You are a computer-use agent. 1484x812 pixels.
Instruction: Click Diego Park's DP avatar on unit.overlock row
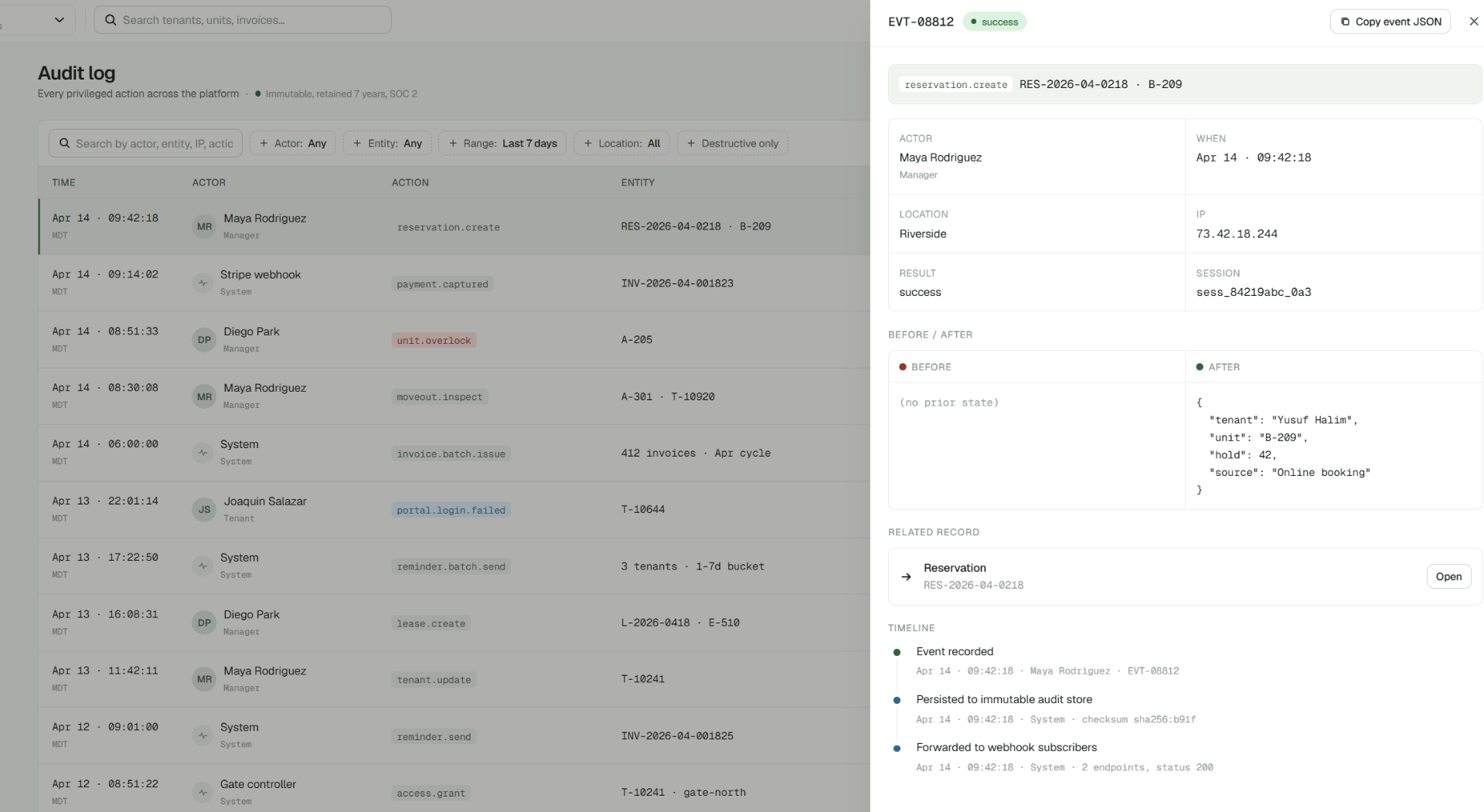coord(204,340)
